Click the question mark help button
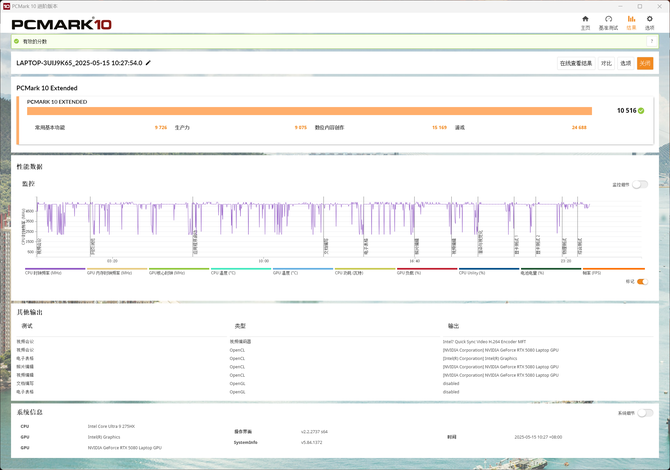 coord(652,41)
